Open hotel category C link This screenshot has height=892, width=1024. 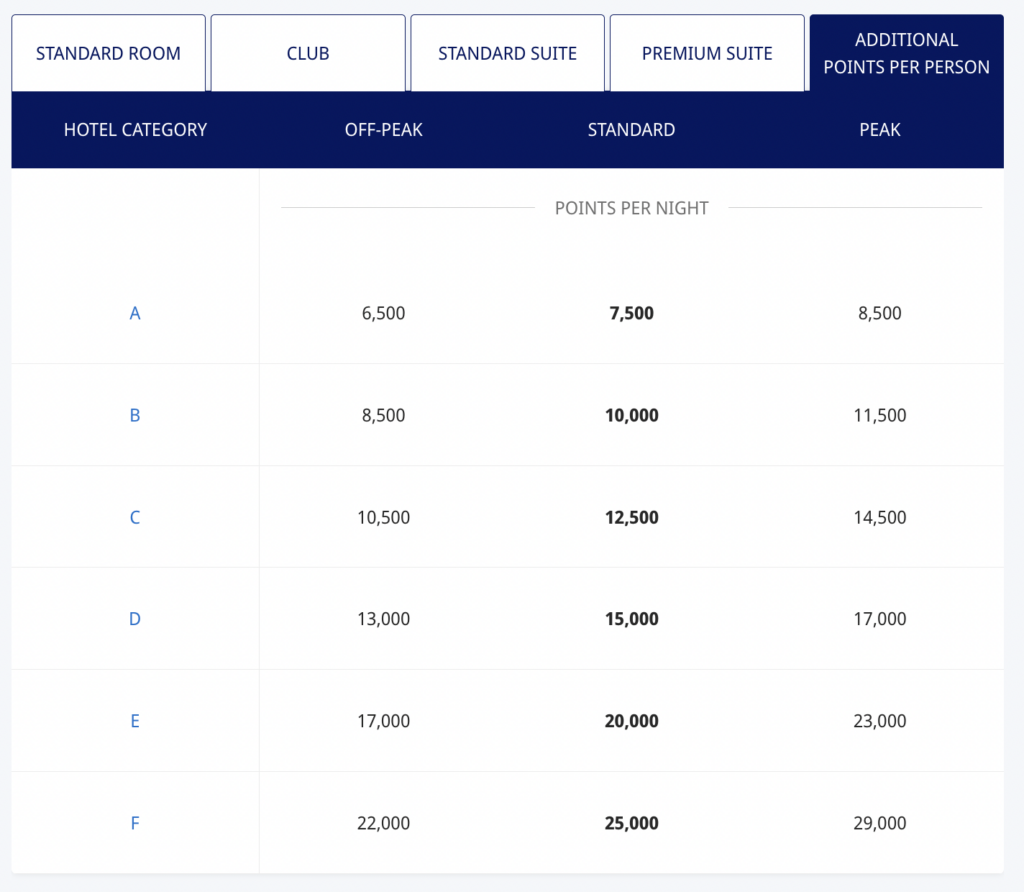[x=135, y=517]
